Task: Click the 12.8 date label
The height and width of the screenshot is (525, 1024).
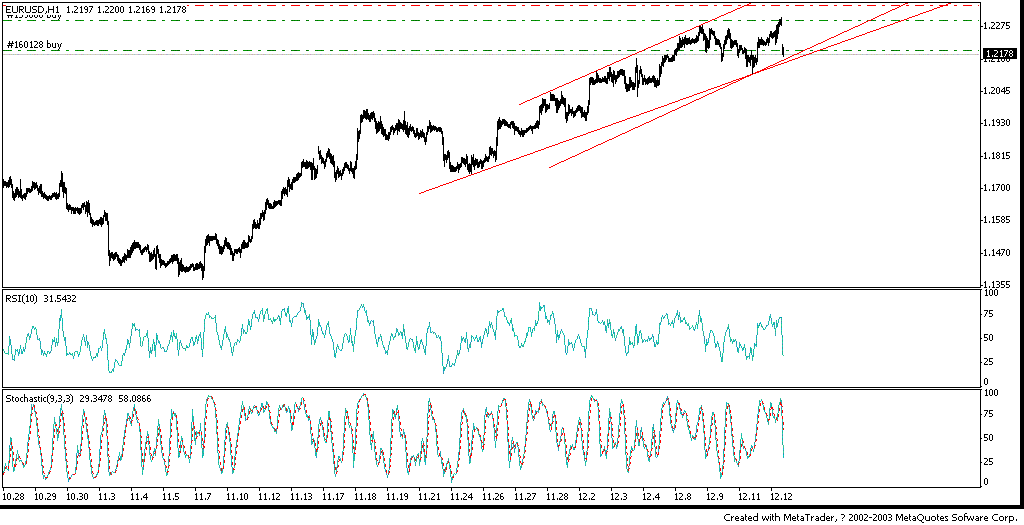Action: point(682,497)
